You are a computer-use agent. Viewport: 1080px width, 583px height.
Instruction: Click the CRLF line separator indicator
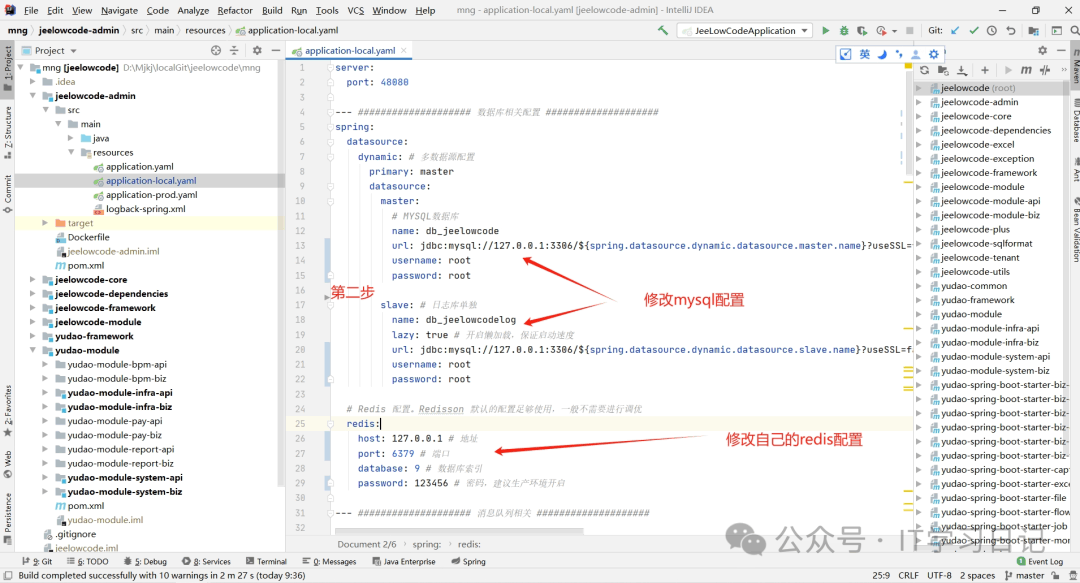[x=908, y=575]
